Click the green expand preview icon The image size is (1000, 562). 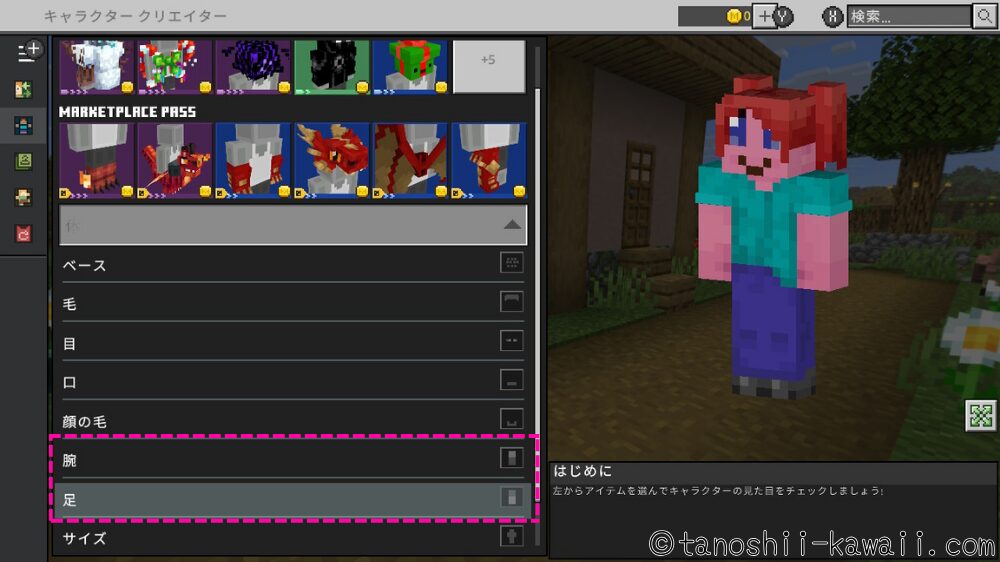[x=980, y=416]
